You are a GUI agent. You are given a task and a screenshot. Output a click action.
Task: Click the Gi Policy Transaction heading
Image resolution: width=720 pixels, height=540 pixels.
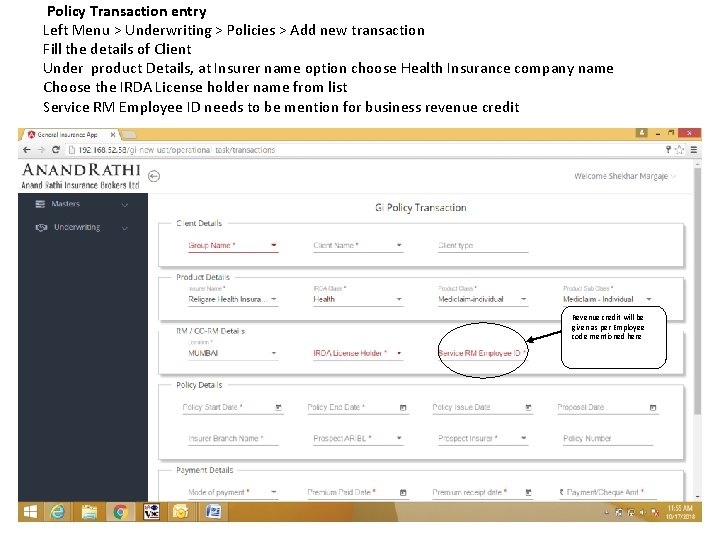click(421, 208)
